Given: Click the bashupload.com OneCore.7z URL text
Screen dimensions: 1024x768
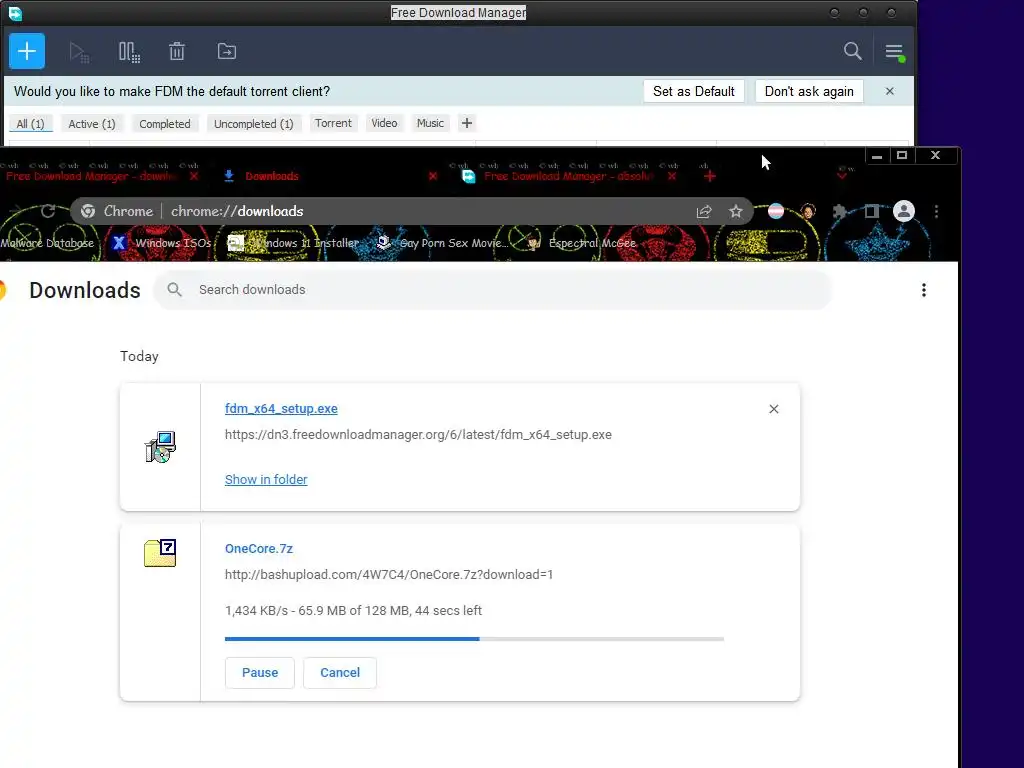Looking at the screenshot, I should coord(389,575).
